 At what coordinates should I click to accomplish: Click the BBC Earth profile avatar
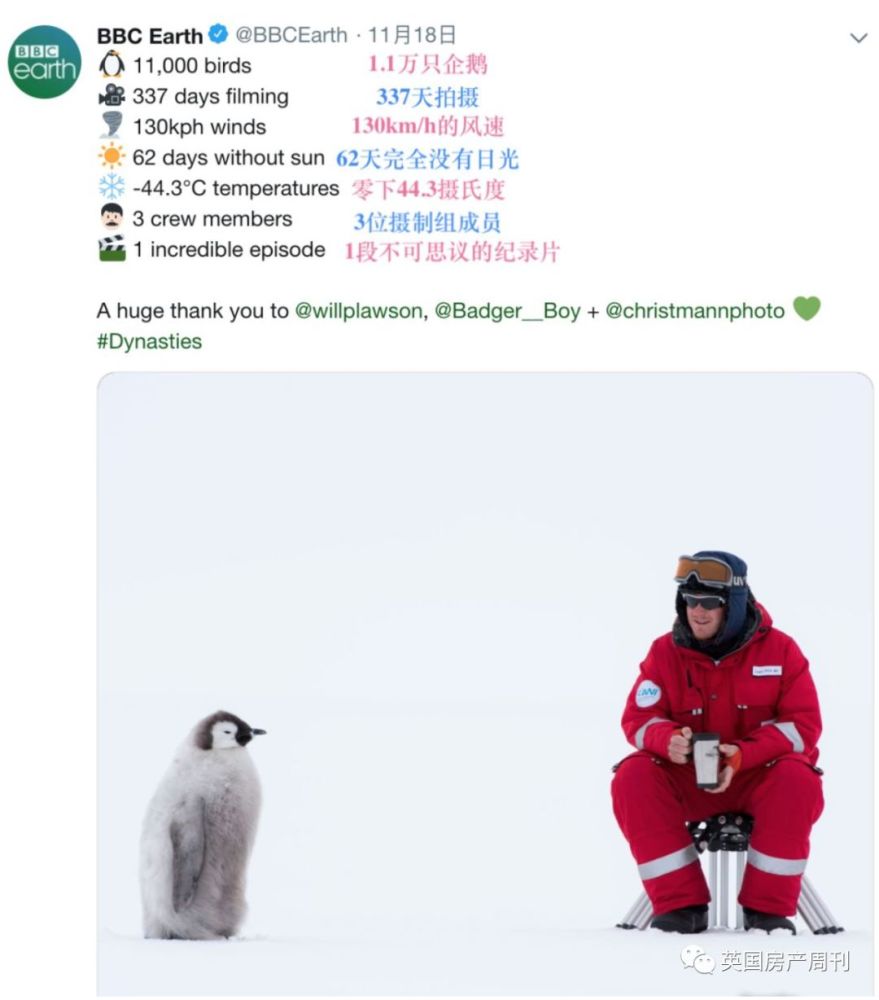pyautogui.click(x=45, y=62)
